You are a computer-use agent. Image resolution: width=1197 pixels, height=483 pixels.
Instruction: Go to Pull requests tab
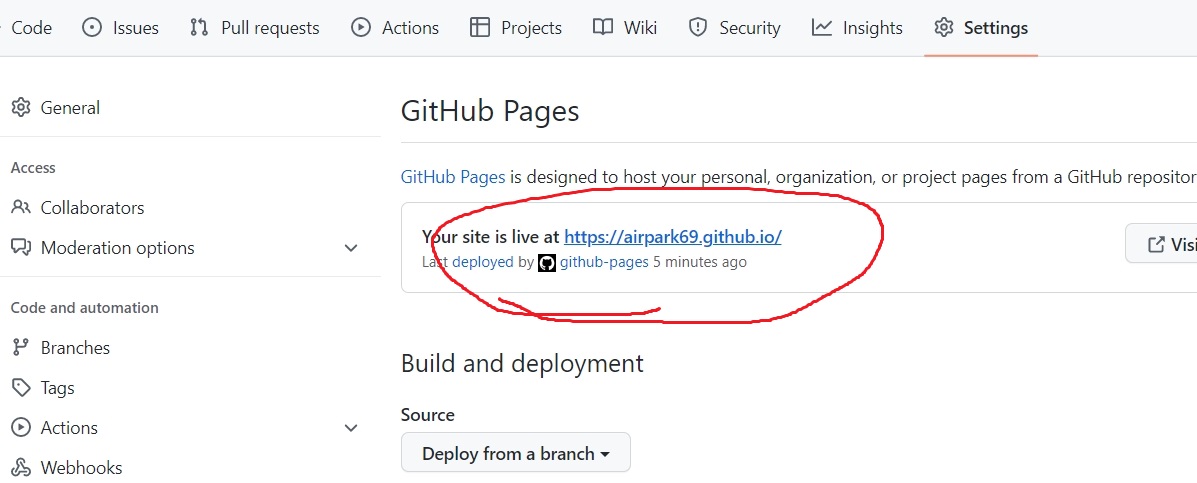click(254, 28)
